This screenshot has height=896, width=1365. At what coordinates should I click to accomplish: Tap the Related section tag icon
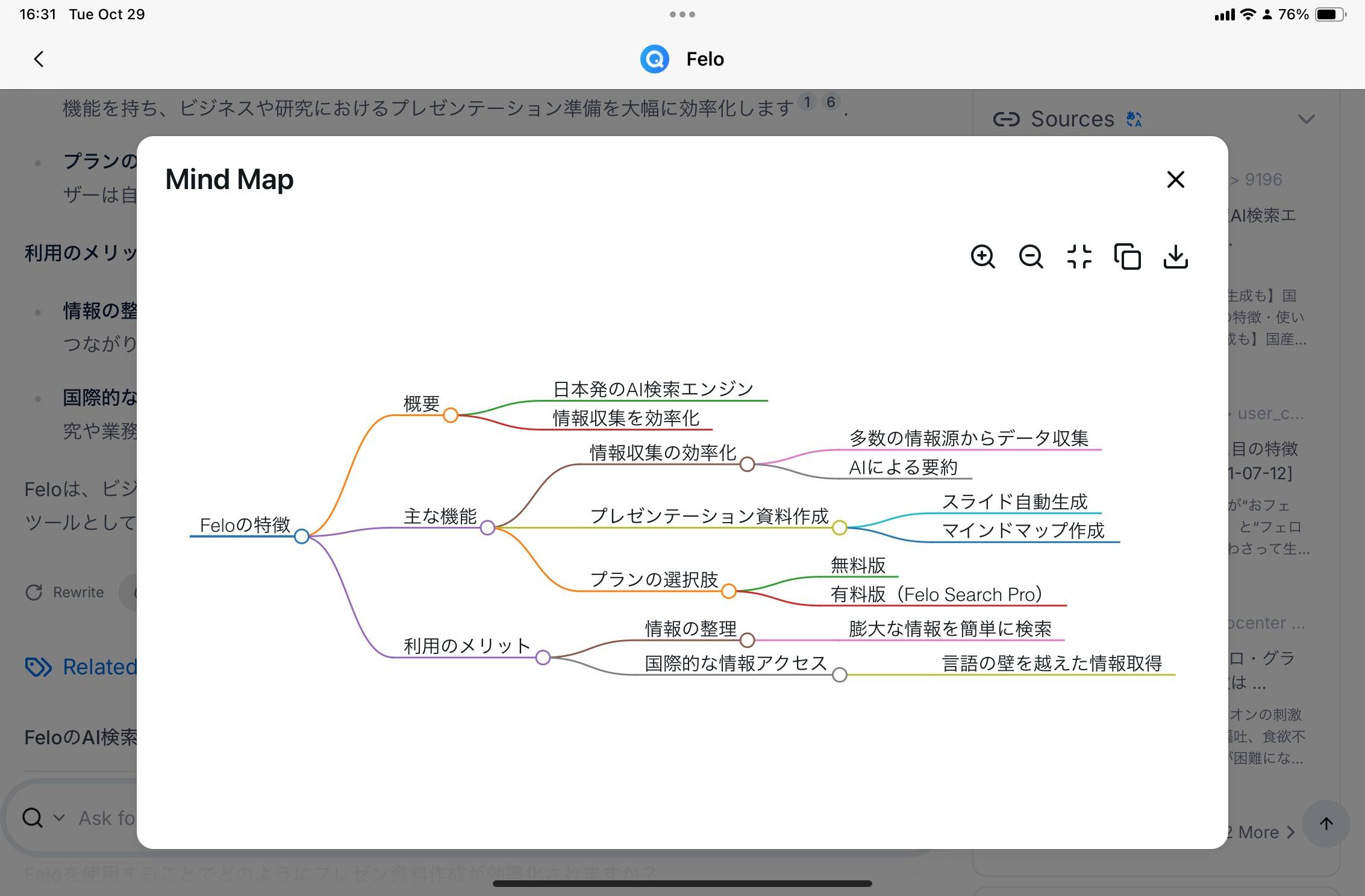(x=38, y=667)
